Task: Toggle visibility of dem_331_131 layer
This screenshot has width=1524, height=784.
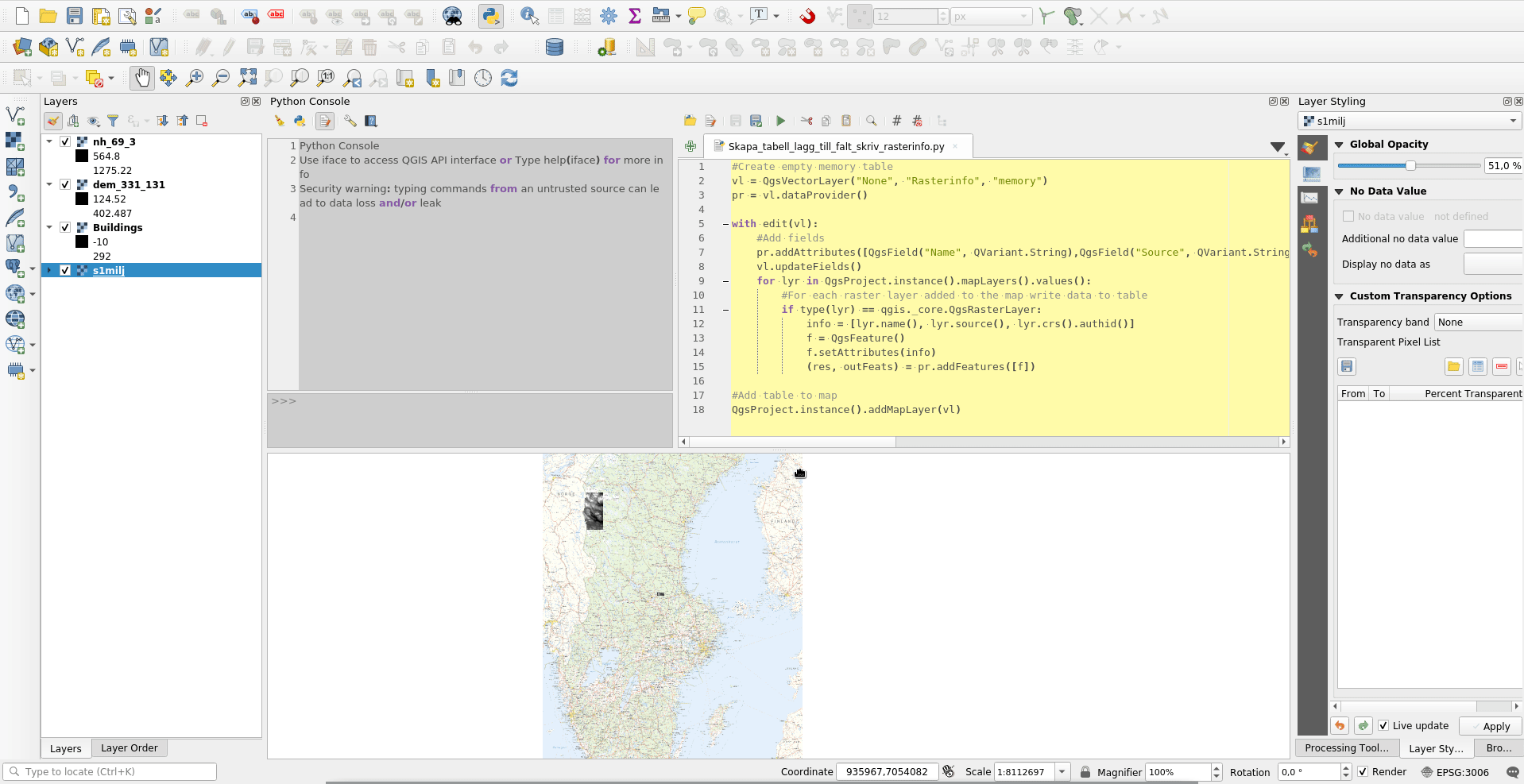Action: pyautogui.click(x=65, y=185)
